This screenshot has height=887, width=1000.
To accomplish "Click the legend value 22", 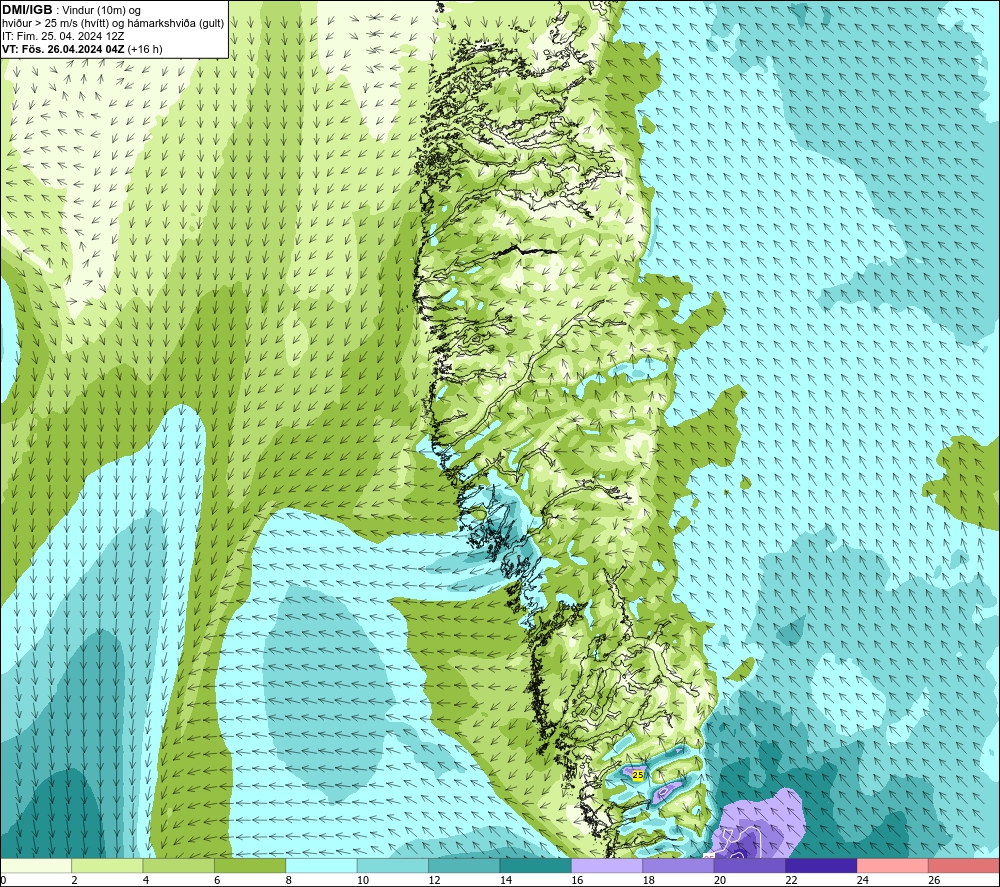I will 791,880.
